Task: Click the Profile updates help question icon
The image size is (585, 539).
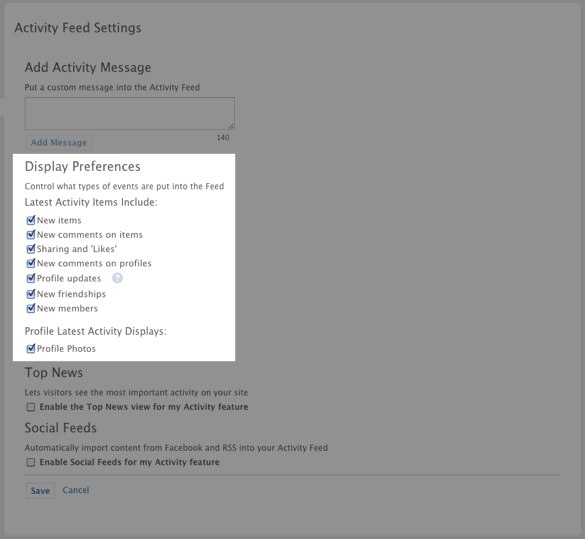Action: click(117, 278)
